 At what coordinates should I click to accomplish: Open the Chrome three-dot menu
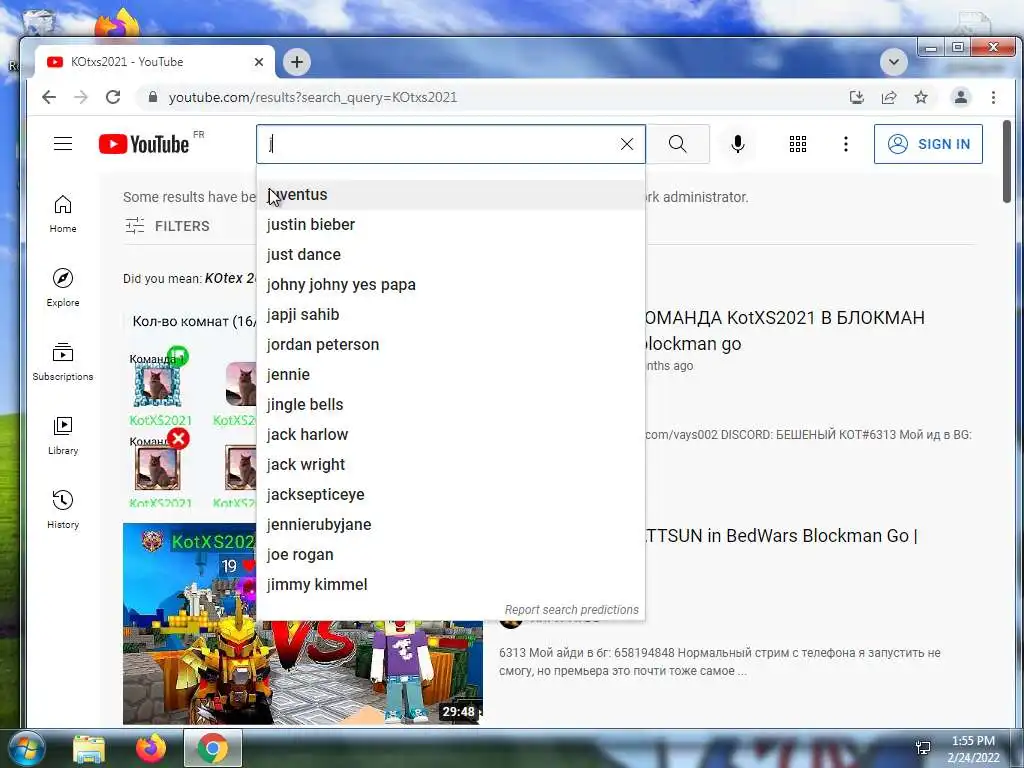[x=993, y=97]
